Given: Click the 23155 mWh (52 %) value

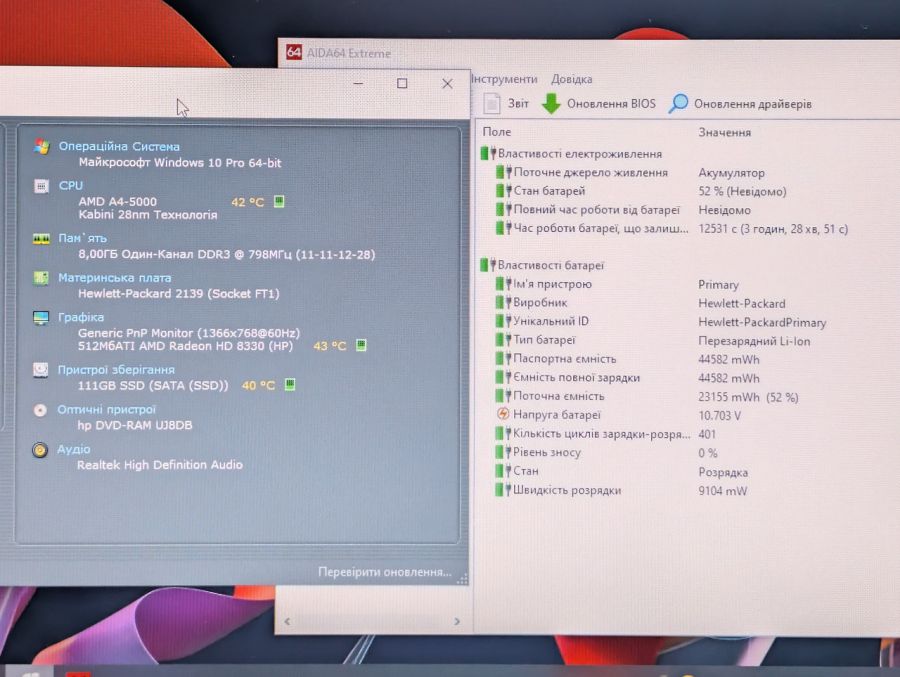Looking at the screenshot, I should [748, 397].
